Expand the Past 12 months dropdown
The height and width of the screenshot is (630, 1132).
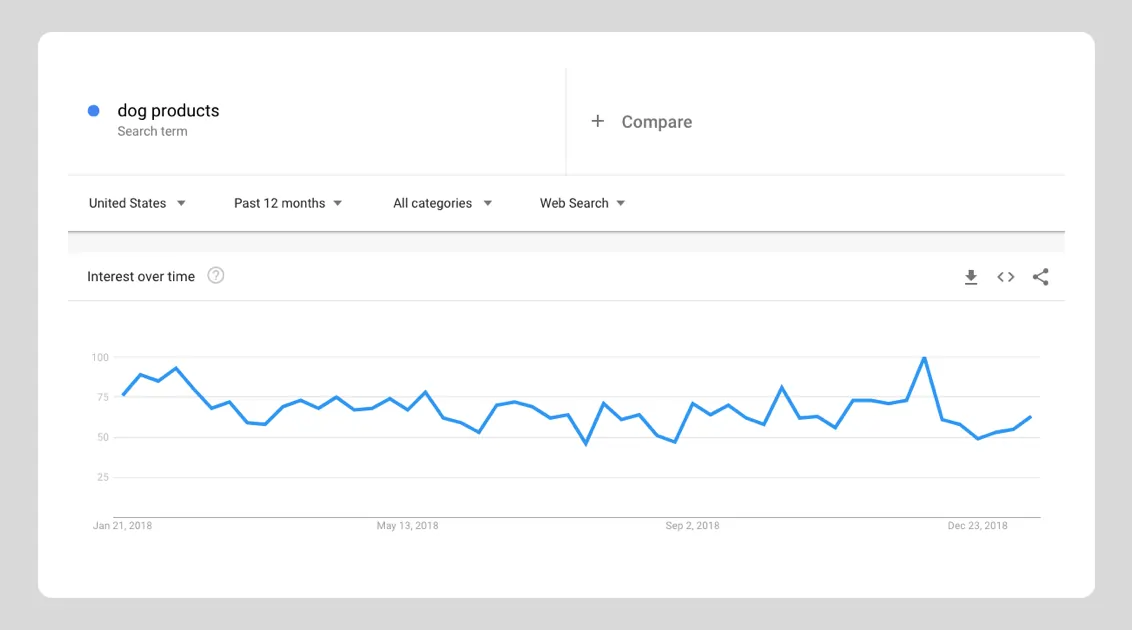(288, 203)
